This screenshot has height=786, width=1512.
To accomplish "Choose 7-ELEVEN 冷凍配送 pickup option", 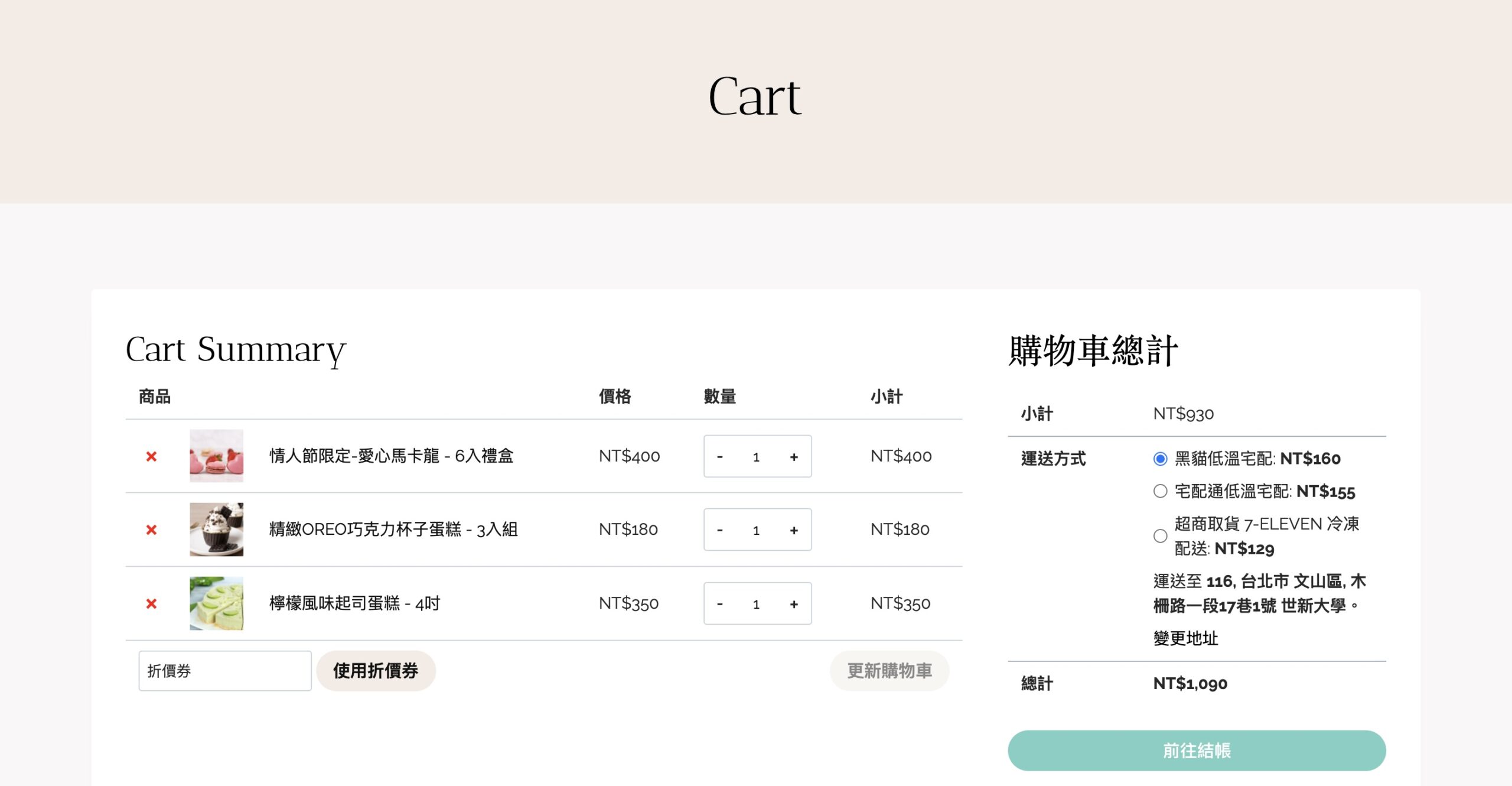I will tap(1160, 536).
